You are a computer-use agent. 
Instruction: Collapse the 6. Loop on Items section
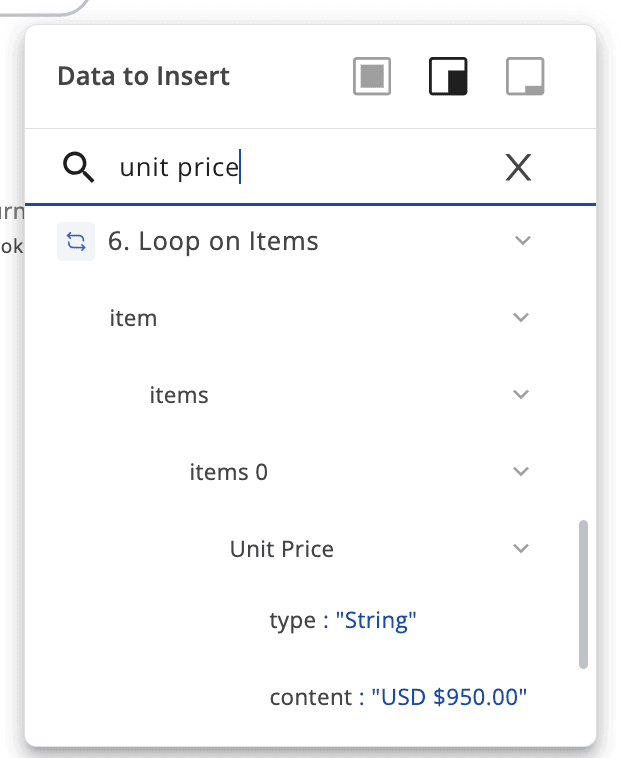pyautogui.click(x=520, y=241)
